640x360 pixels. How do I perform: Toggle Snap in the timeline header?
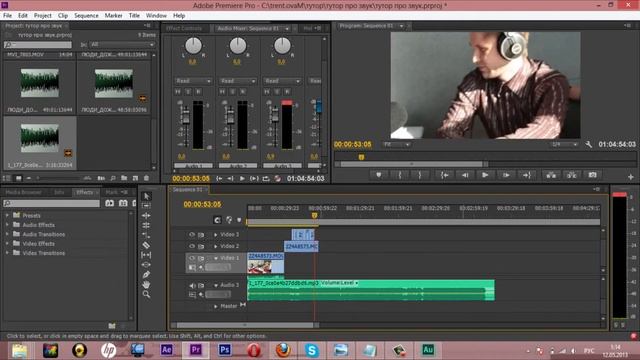coord(217,220)
